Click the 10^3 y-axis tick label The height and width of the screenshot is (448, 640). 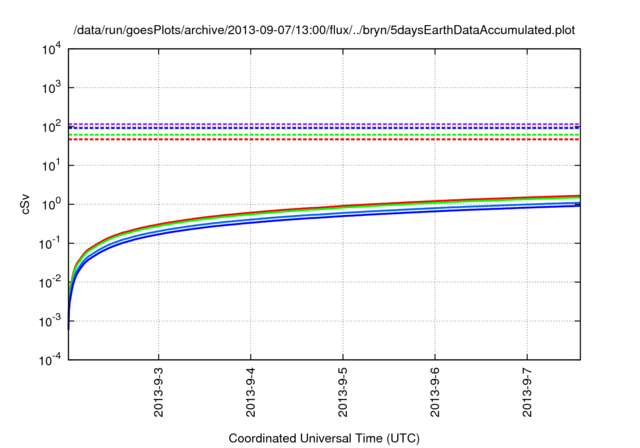click(x=51, y=87)
